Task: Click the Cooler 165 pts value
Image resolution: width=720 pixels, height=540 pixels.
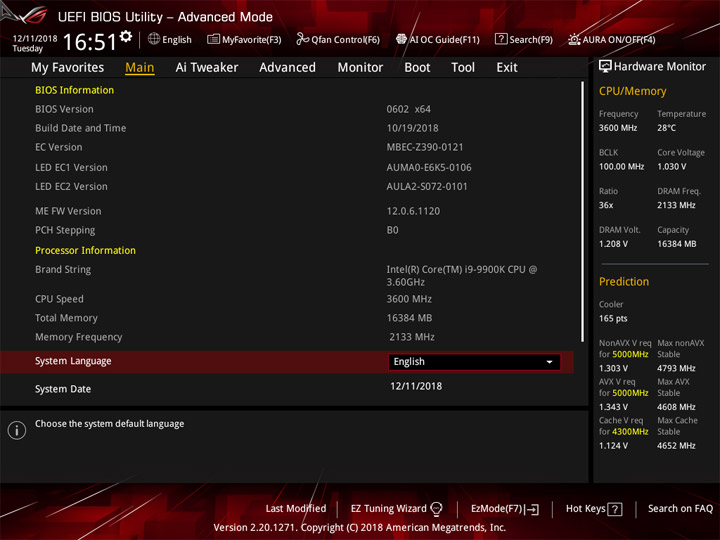Action: [613, 318]
